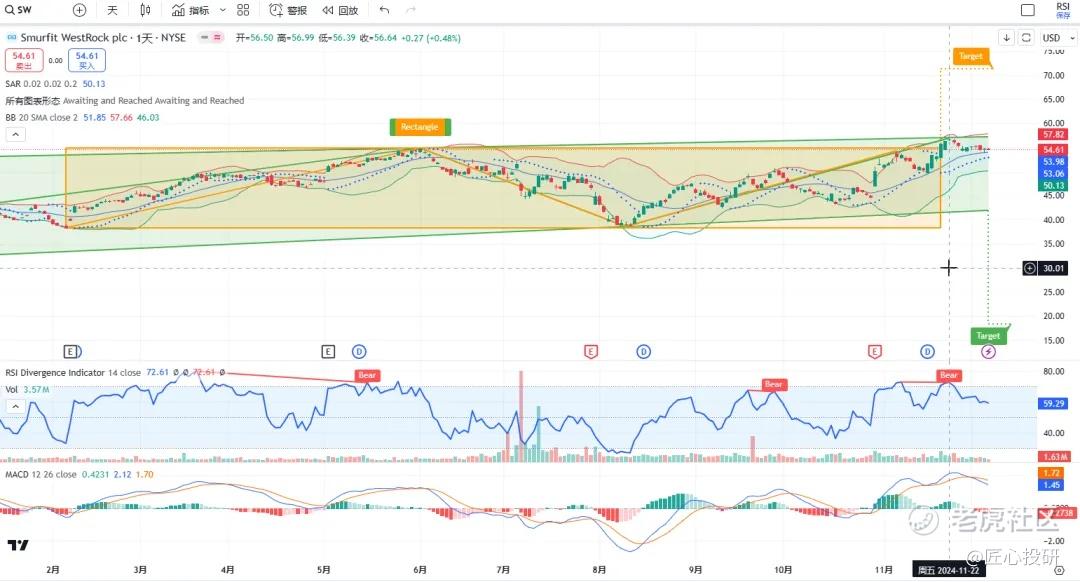1080x582 pixels.
Task: Click the blue 54.61 买入 buy button
Action: point(86,60)
